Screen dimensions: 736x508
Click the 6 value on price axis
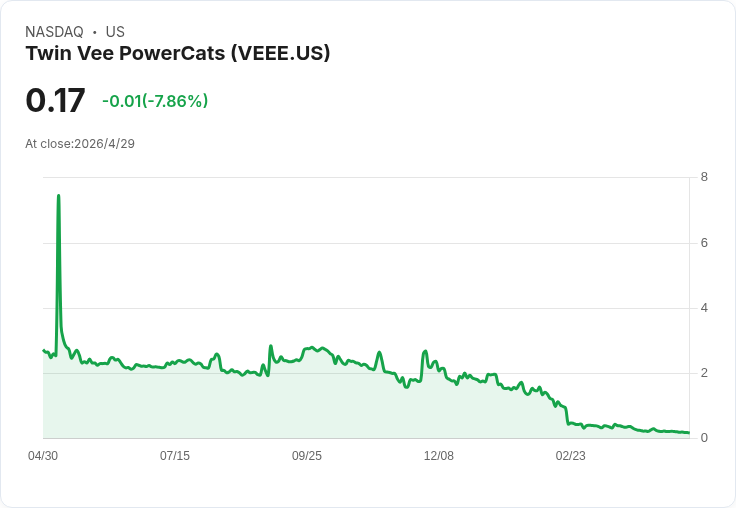(704, 243)
